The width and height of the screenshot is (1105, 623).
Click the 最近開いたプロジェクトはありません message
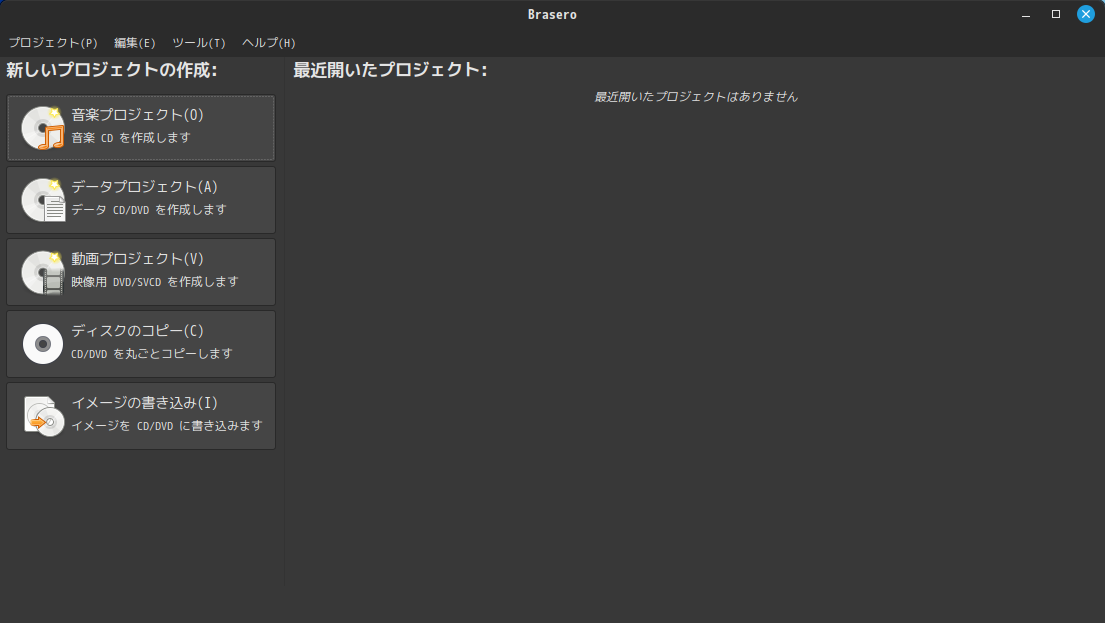696,97
